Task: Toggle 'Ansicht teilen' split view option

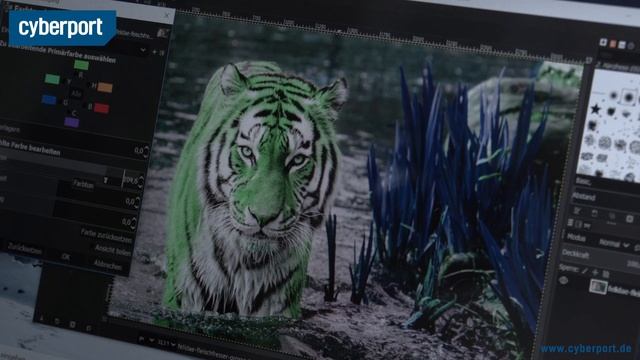Action: [x=113, y=250]
